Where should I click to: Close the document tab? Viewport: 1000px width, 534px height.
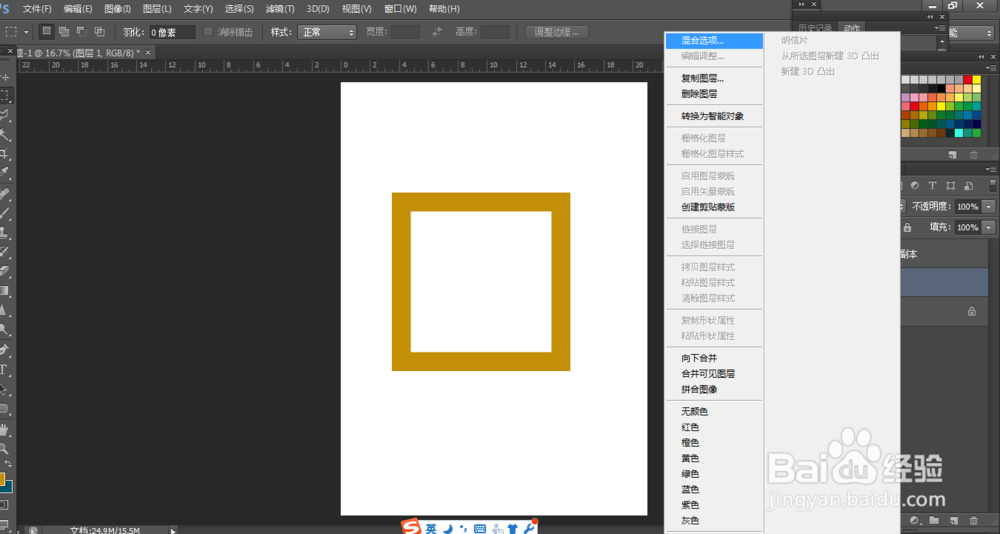(x=148, y=52)
